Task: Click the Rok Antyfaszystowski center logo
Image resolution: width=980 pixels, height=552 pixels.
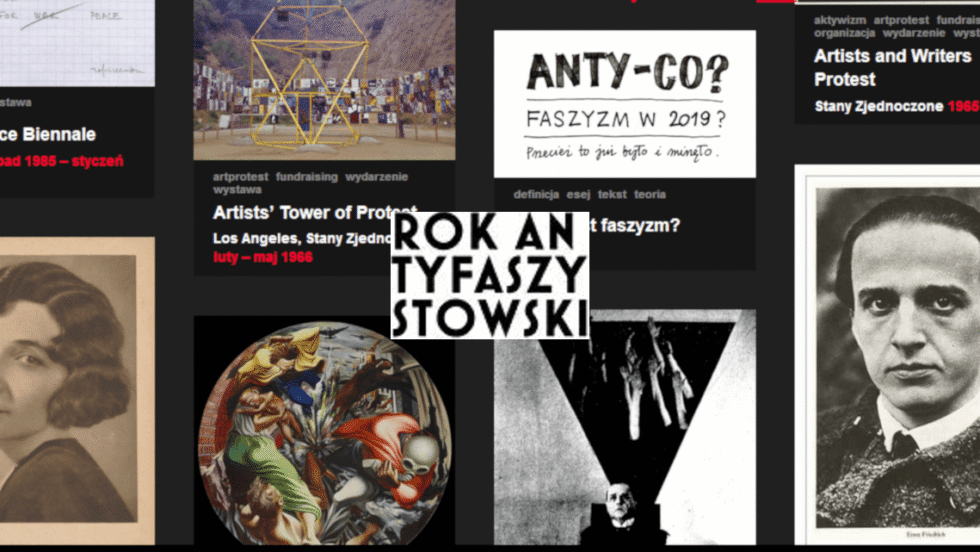Action: tap(490, 275)
